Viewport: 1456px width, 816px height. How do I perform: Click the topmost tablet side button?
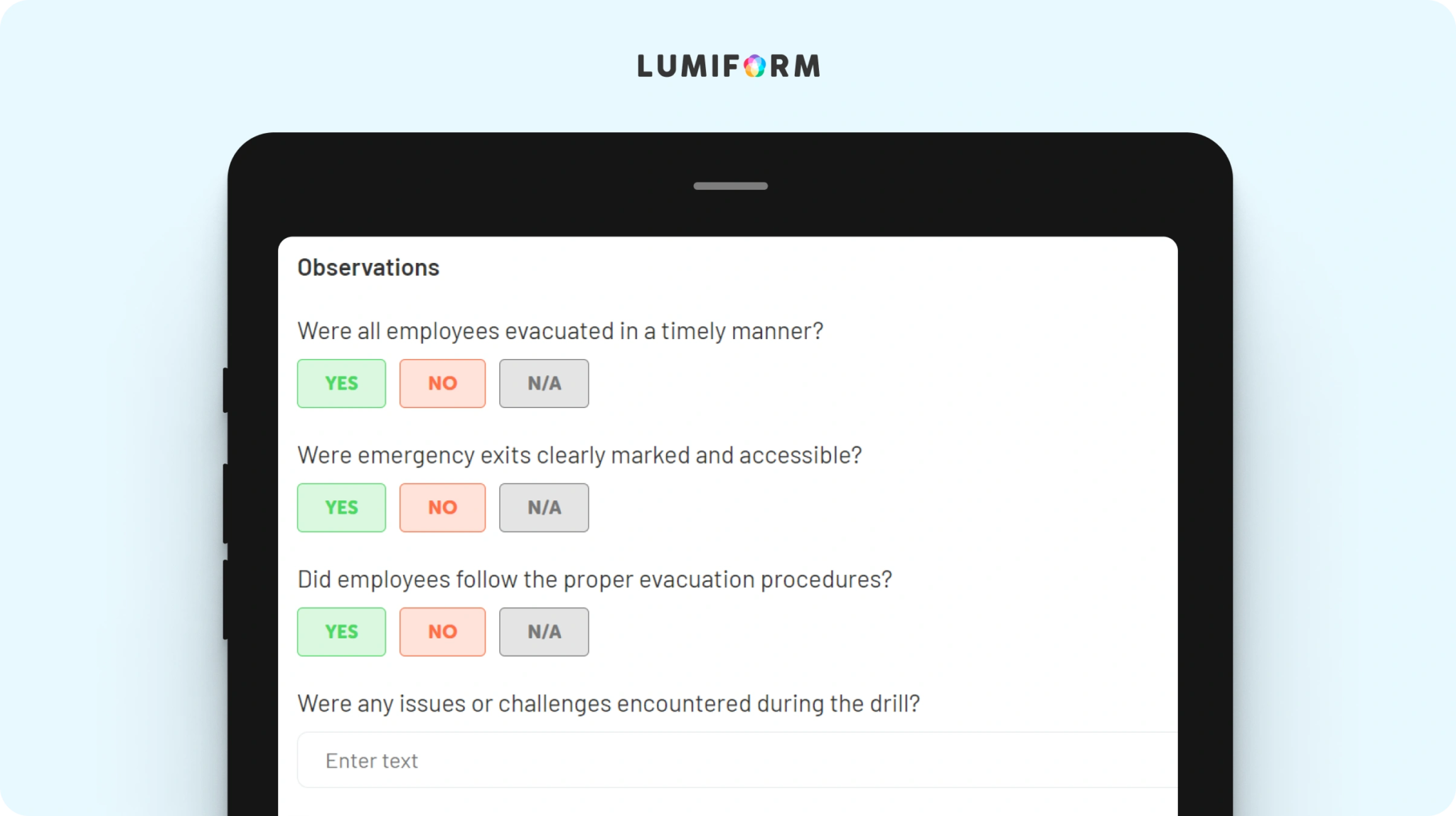click(225, 390)
